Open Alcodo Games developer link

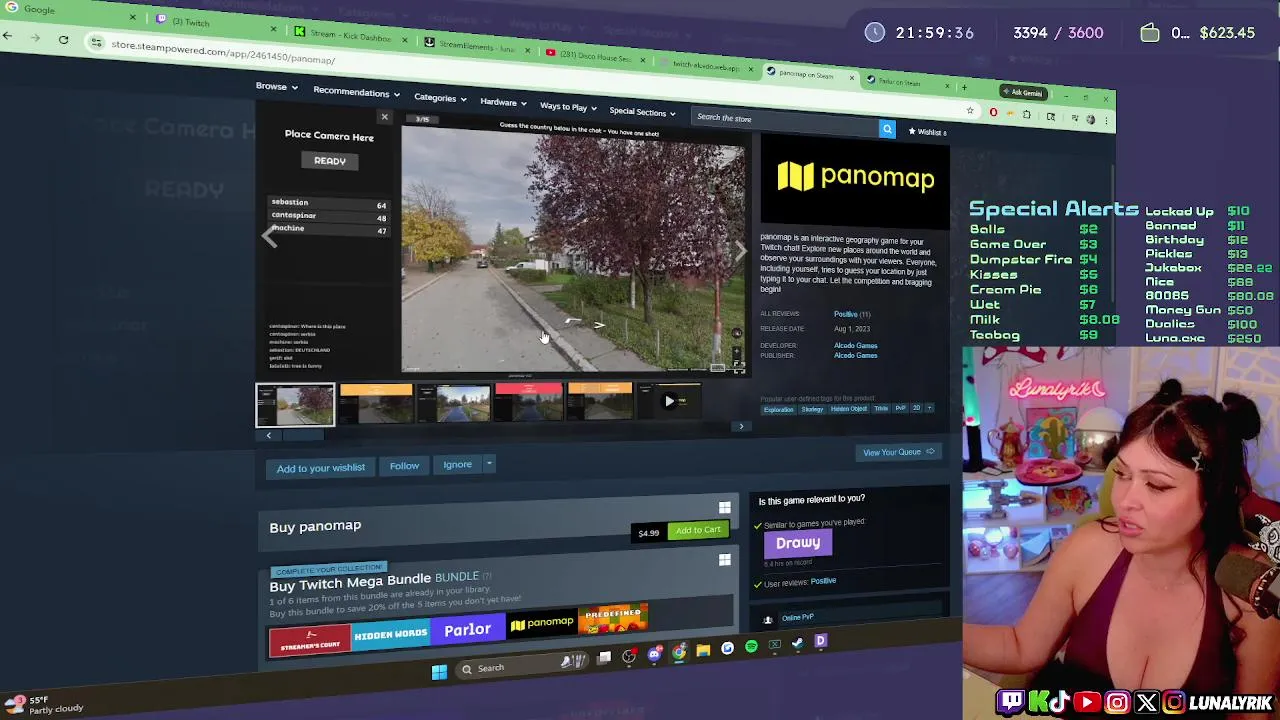point(855,345)
